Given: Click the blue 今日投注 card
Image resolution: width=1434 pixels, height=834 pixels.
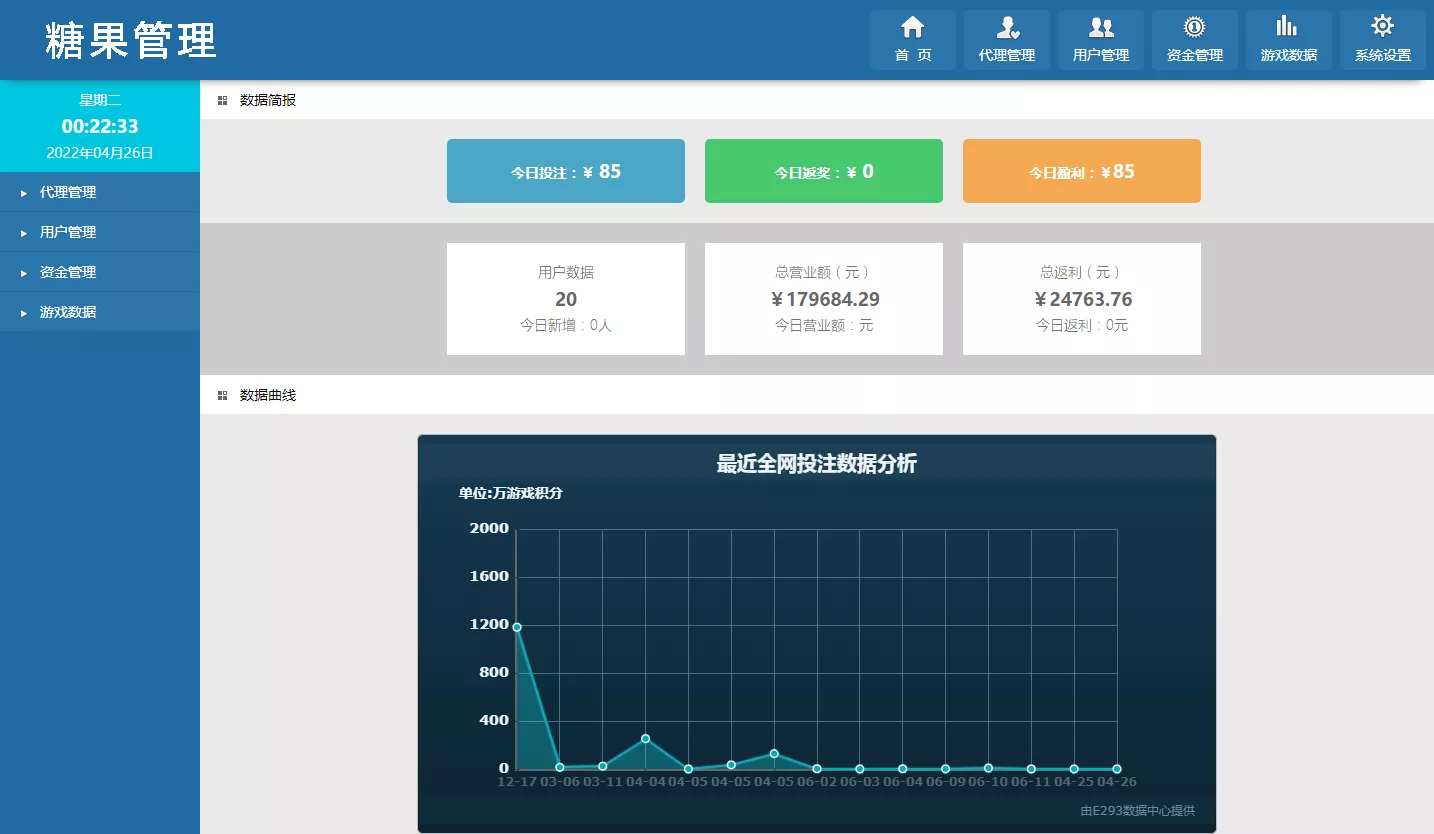Looking at the screenshot, I should 565,171.
